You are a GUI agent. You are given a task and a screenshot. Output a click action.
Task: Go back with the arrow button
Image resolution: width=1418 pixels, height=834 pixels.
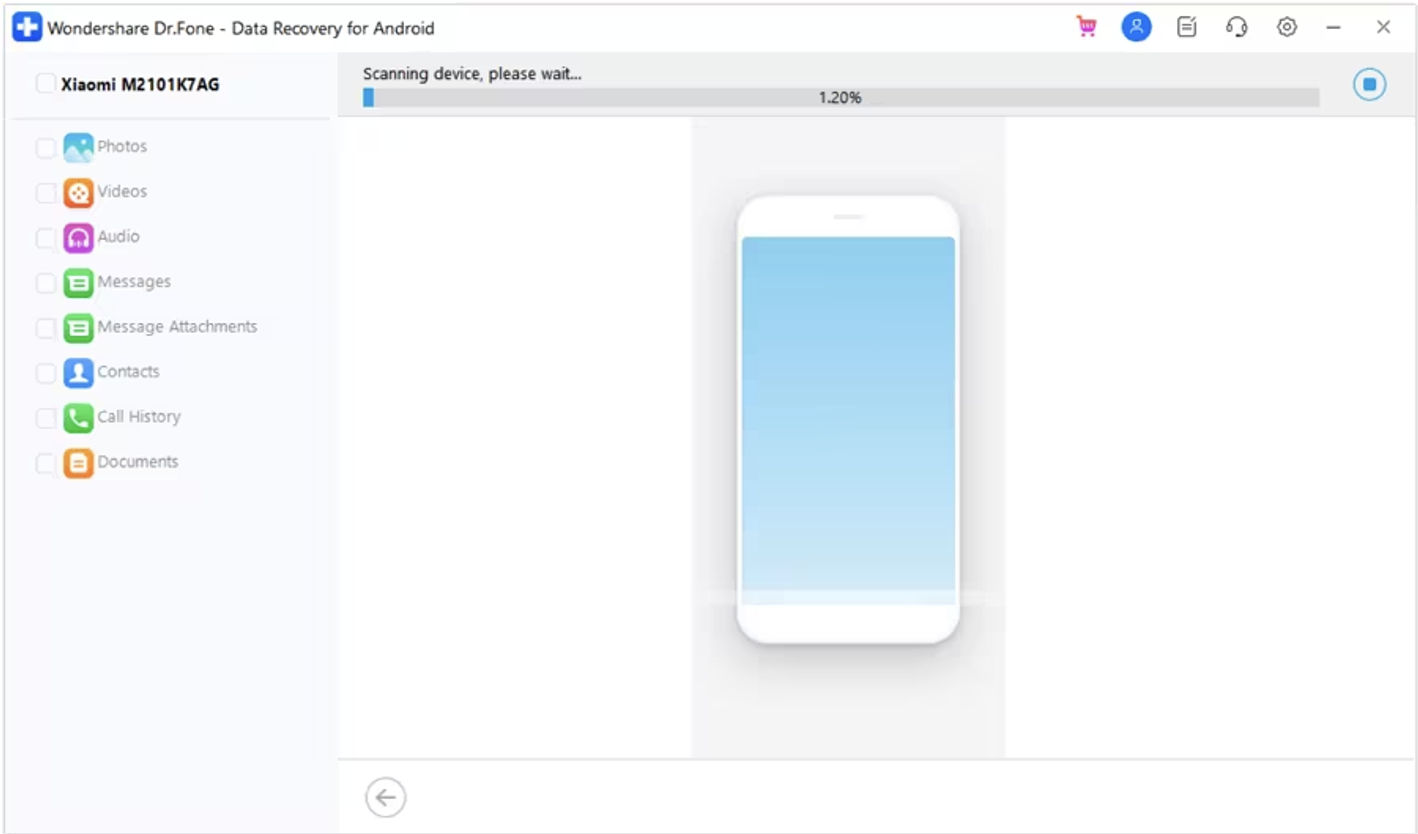[x=386, y=798]
